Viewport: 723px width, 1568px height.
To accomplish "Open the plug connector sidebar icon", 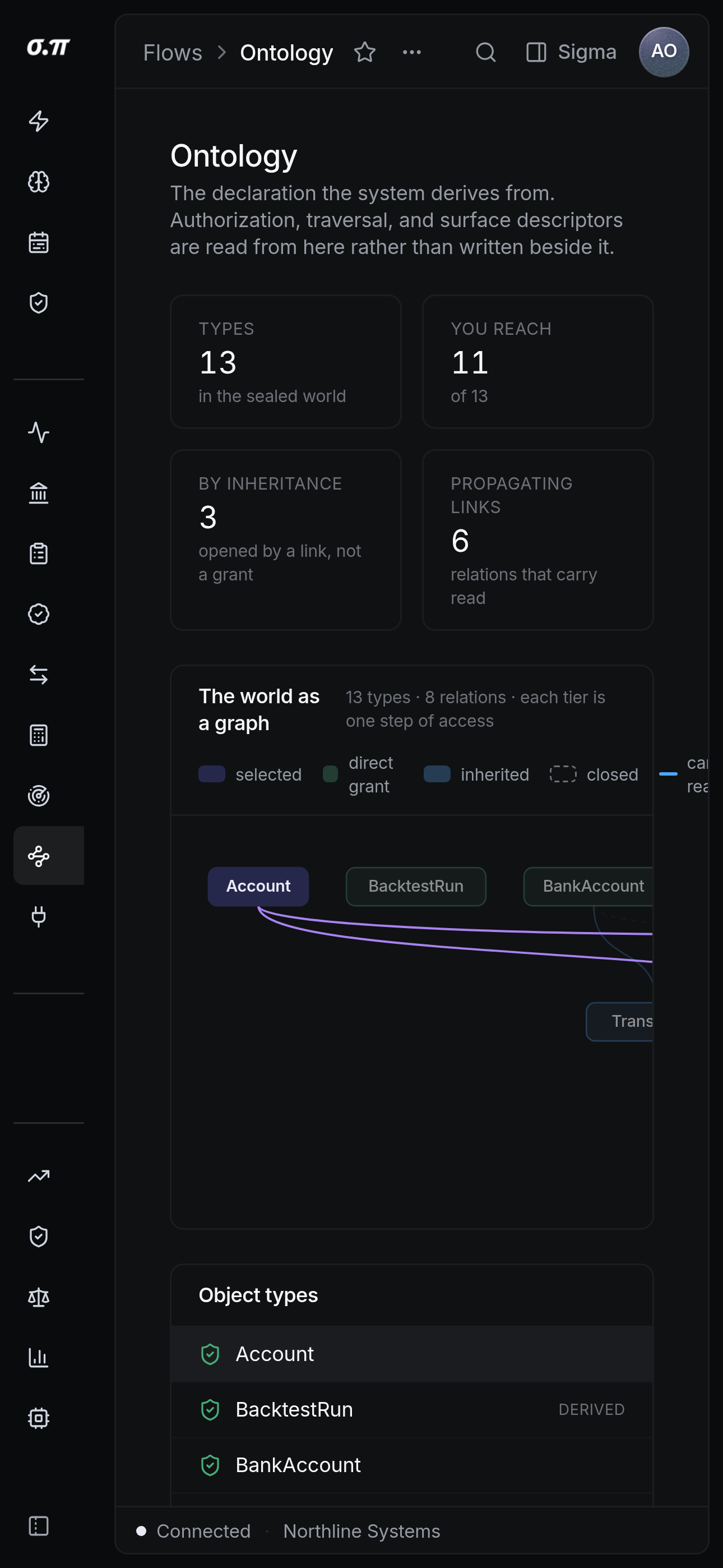I will click(x=39, y=917).
